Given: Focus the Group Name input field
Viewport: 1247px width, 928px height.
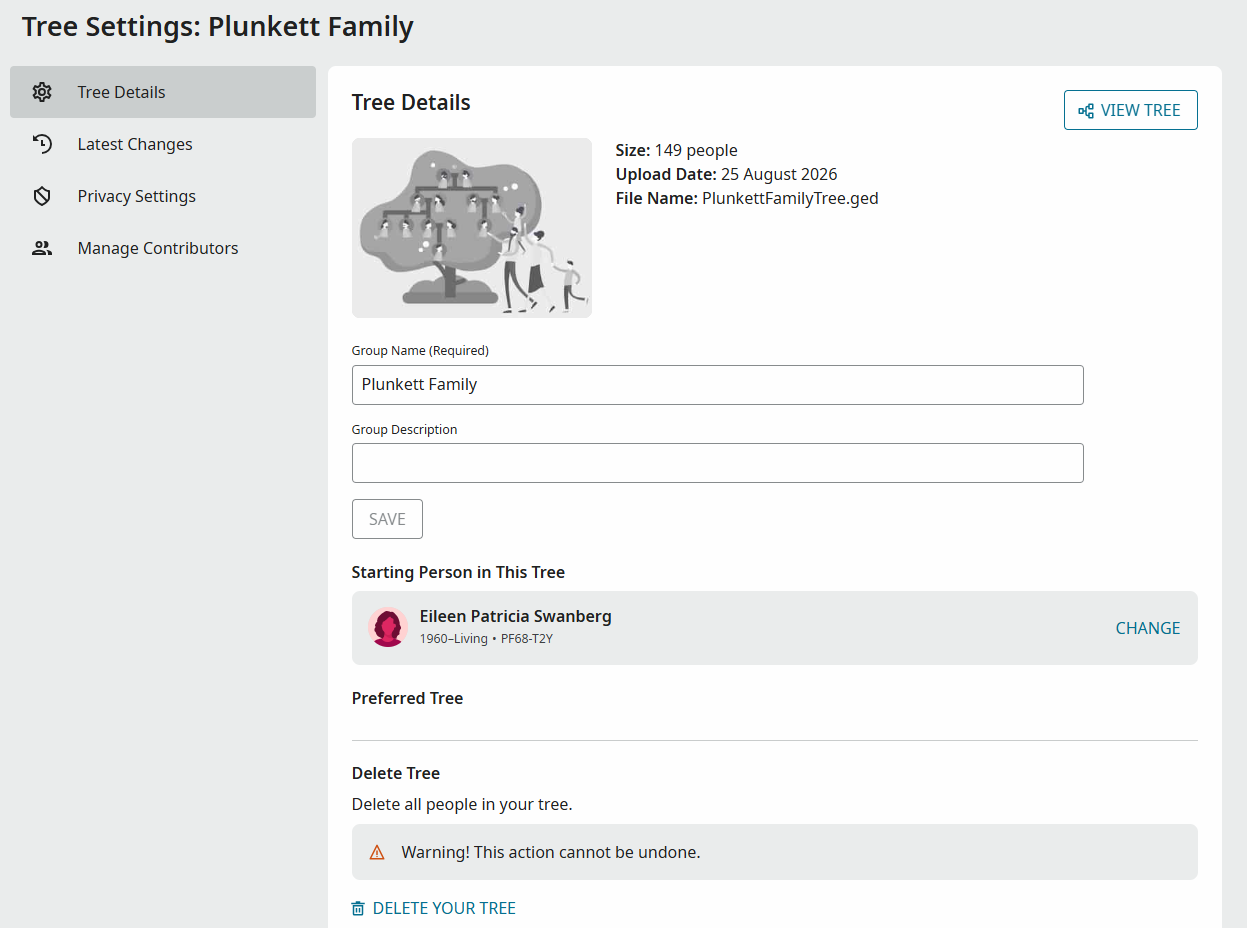Looking at the screenshot, I should pos(718,385).
